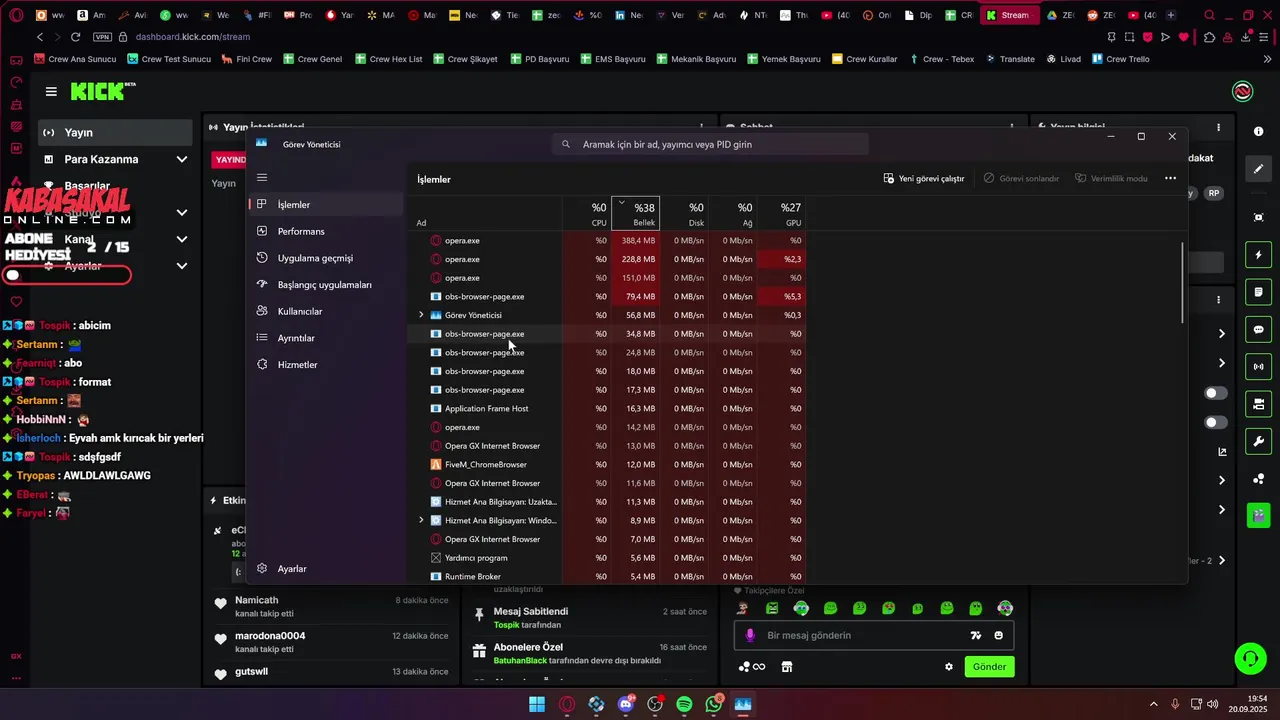The image size is (1280, 720).
Task: Click the wrench icon in right rail
Action: [x=1258, y=441]
